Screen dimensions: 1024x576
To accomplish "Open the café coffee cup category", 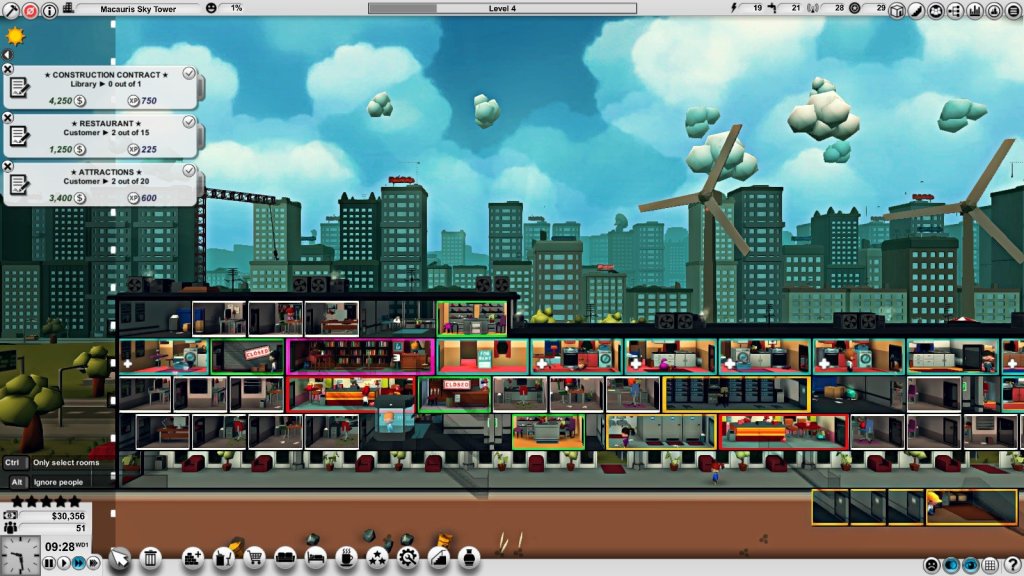I will click(347, 559).
